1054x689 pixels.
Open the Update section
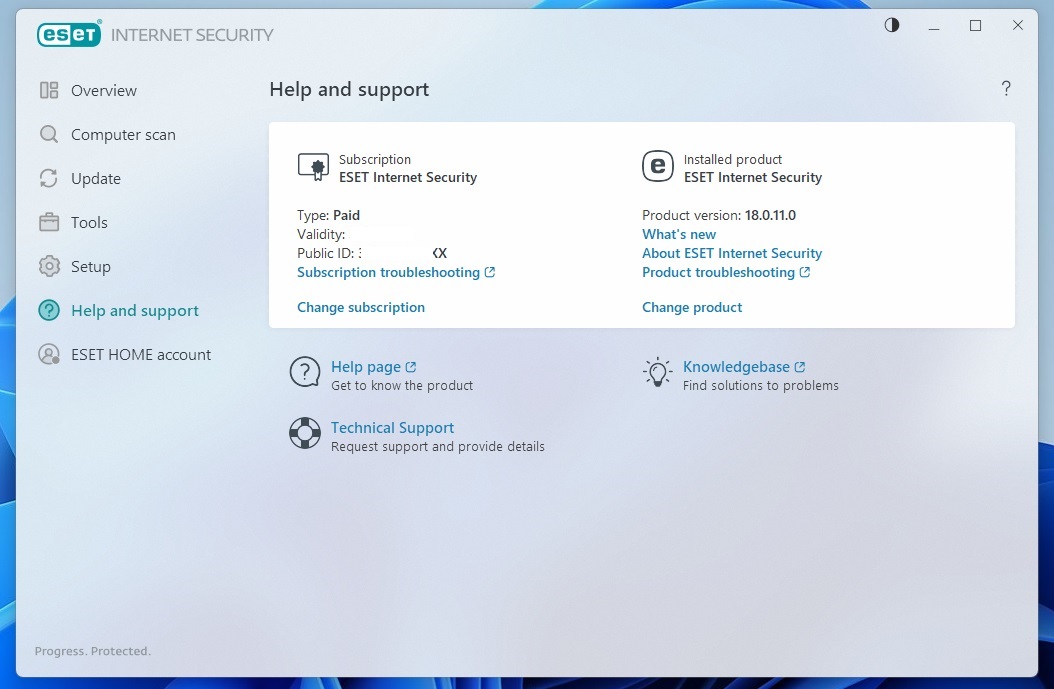(x=96, y=179)
